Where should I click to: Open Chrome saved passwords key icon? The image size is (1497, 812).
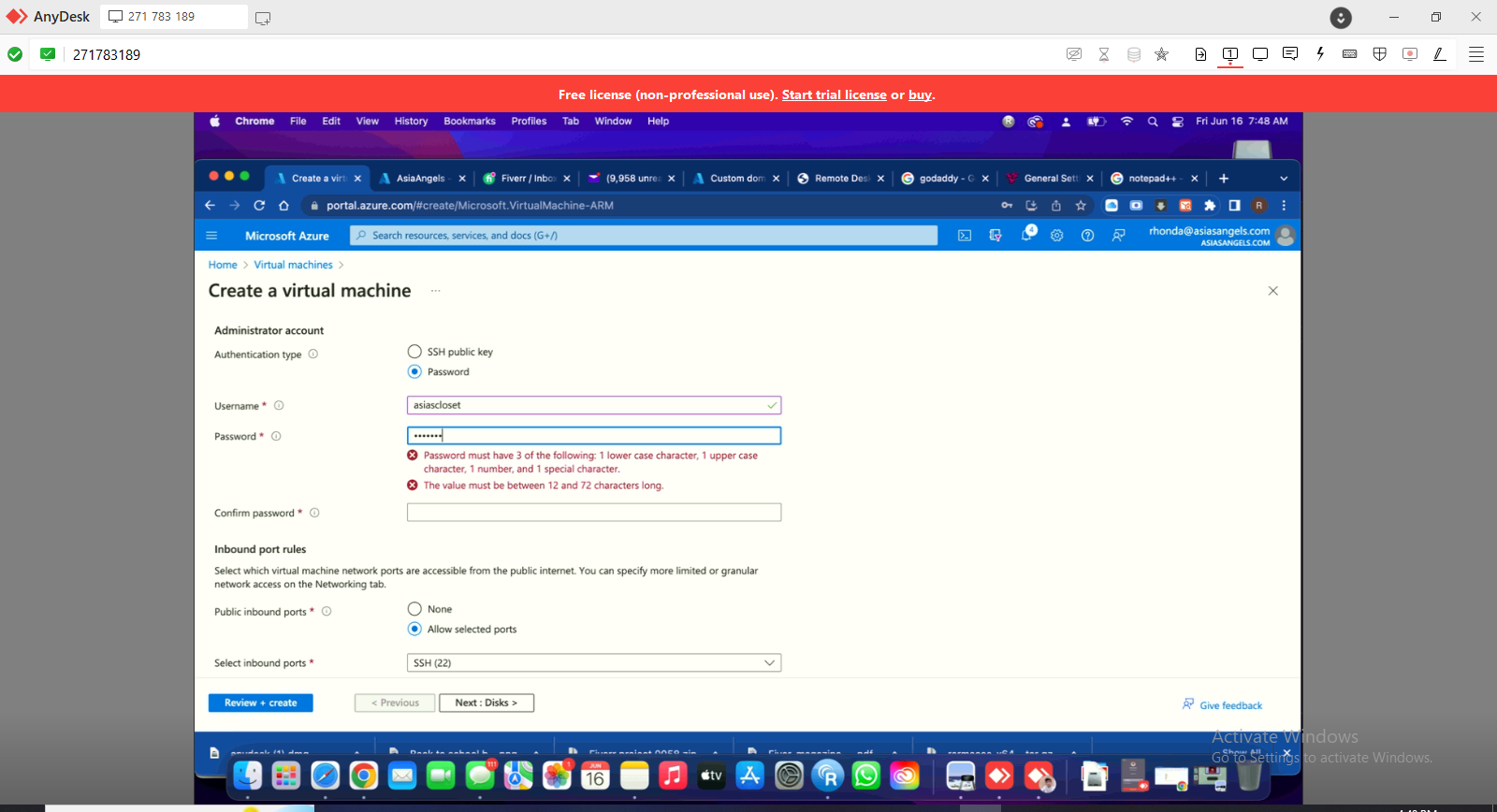1007,206
